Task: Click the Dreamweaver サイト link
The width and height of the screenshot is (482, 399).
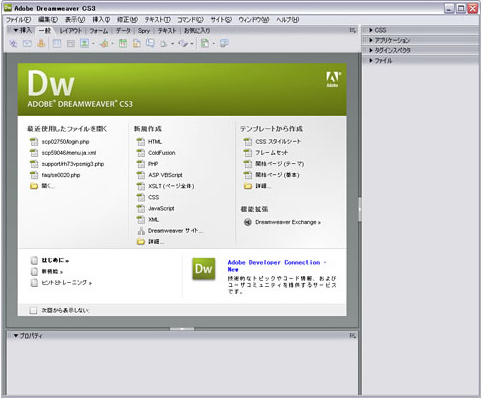Action: coord(170,231)
